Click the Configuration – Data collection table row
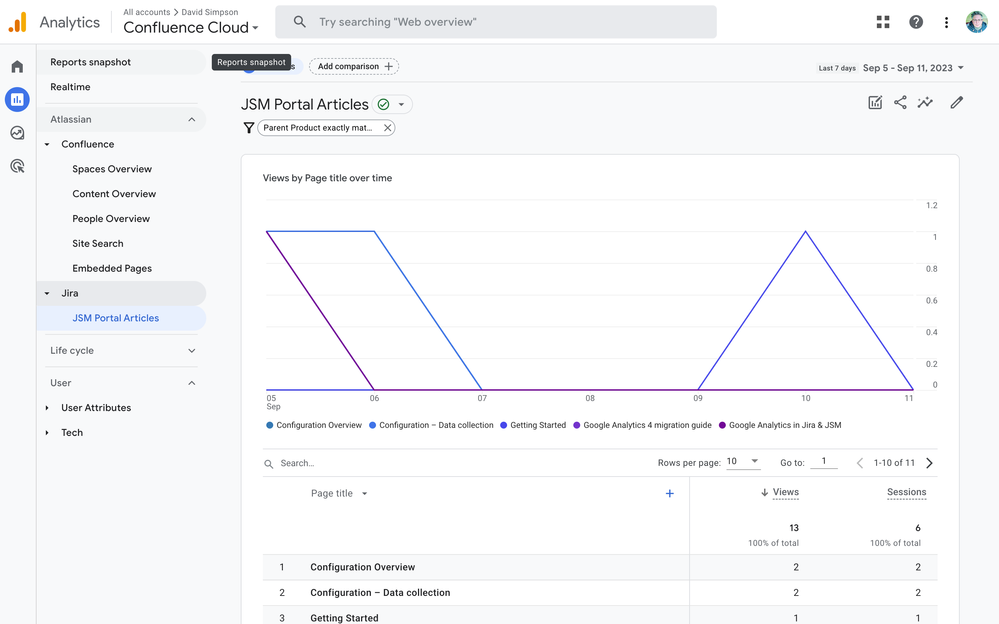Image resolution: width=999 pixels, height=624 pixels. [x=600, y=593]
